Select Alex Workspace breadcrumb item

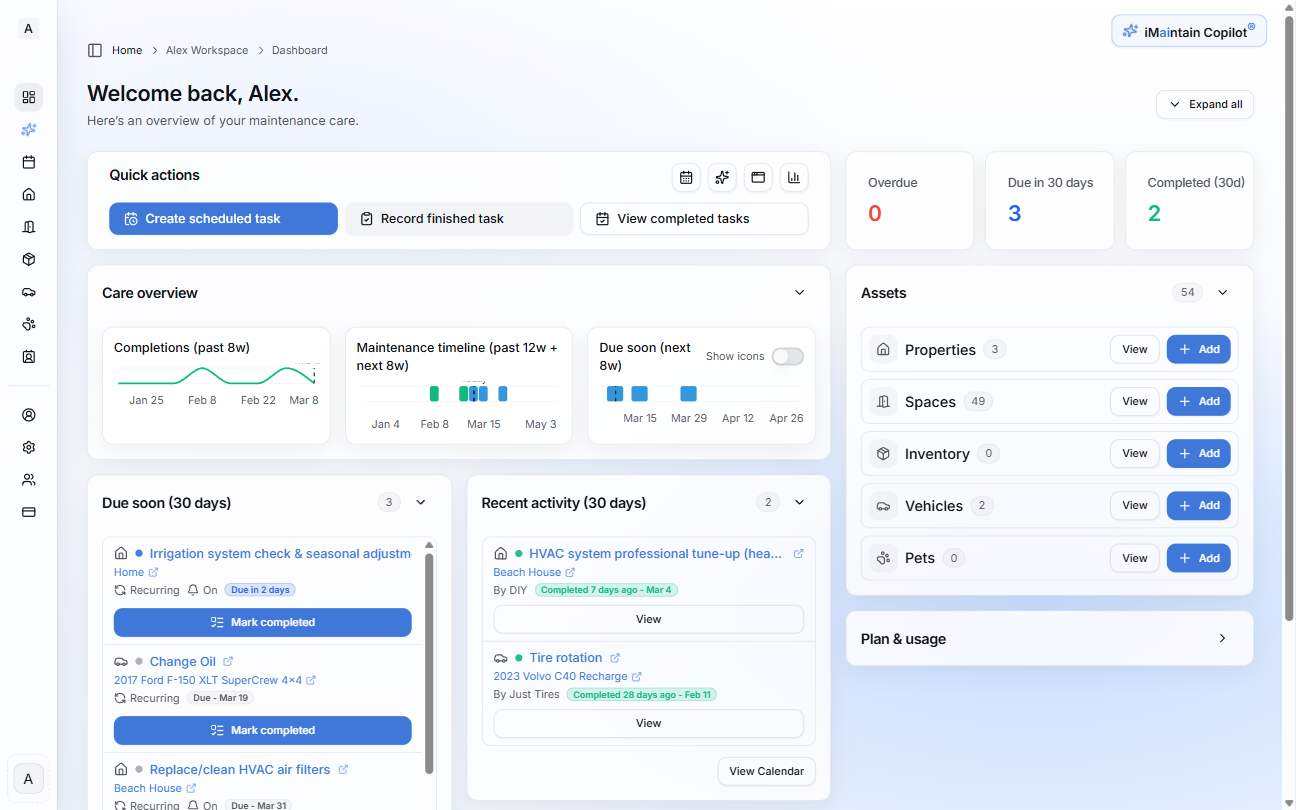207,50
